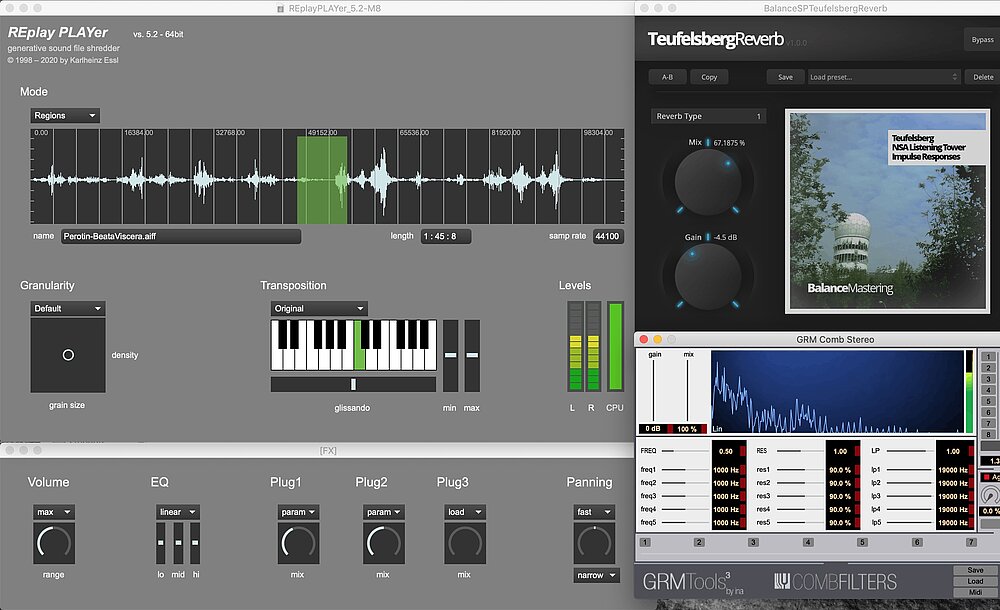Open the Transposition Original dropdown

click(x=318, y=309)
